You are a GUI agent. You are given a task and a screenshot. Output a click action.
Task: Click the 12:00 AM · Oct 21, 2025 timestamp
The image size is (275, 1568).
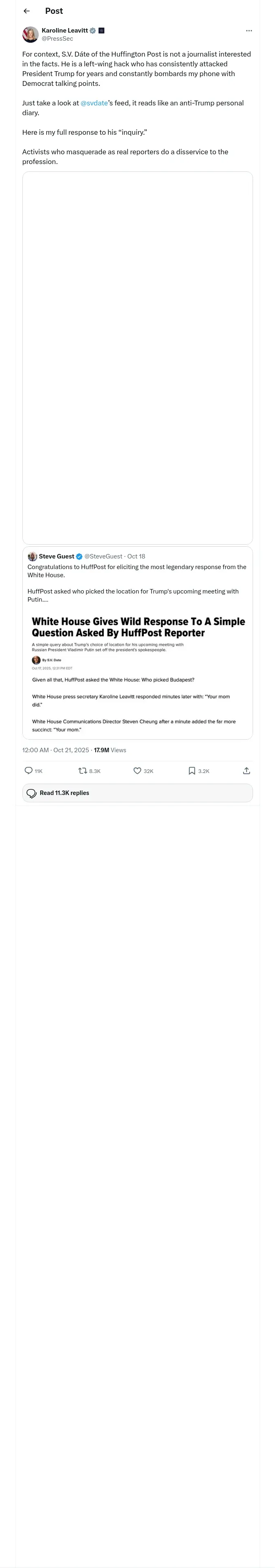pos(55,750)
